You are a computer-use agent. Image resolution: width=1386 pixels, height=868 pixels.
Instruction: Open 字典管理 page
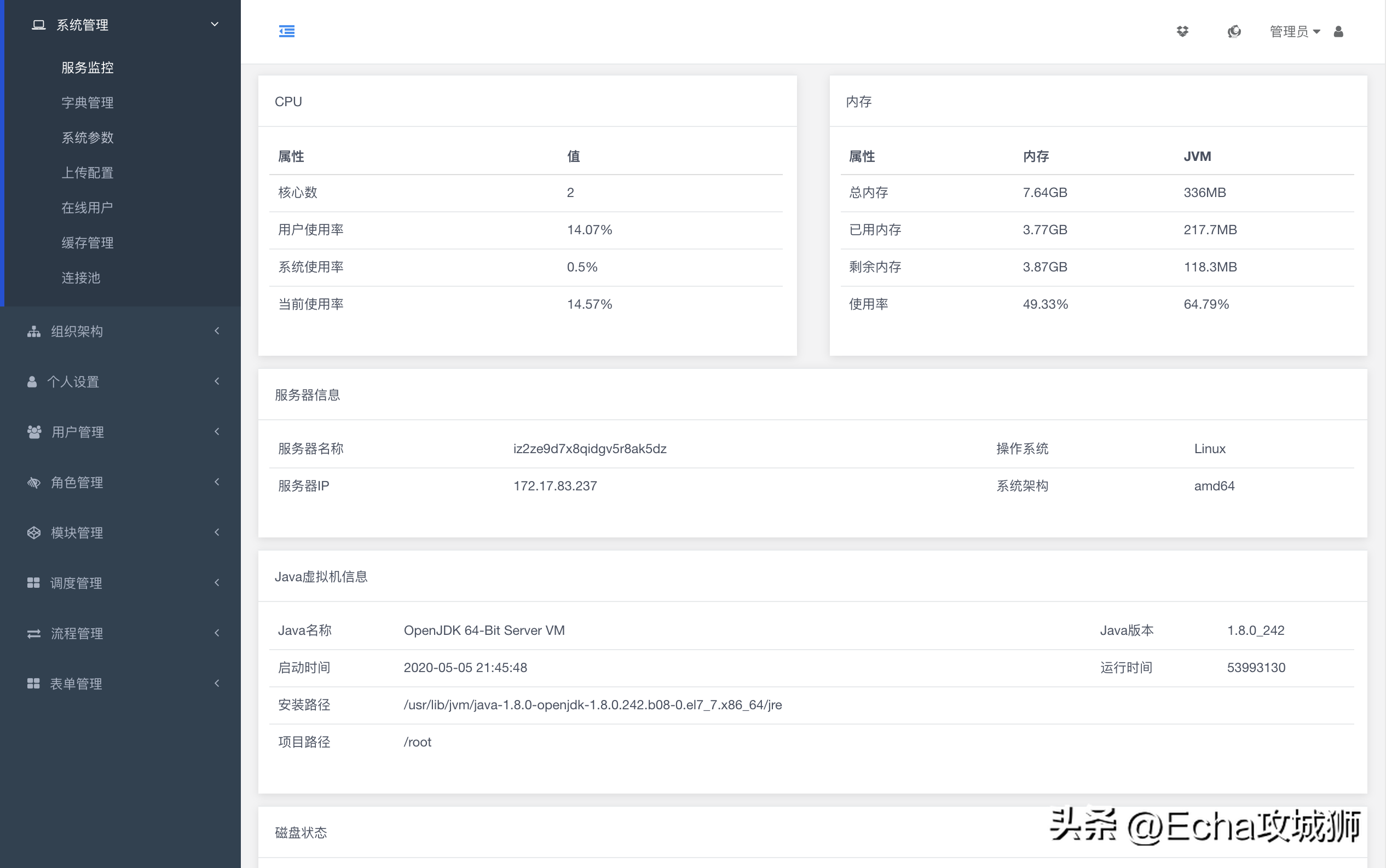coord(87,102)
